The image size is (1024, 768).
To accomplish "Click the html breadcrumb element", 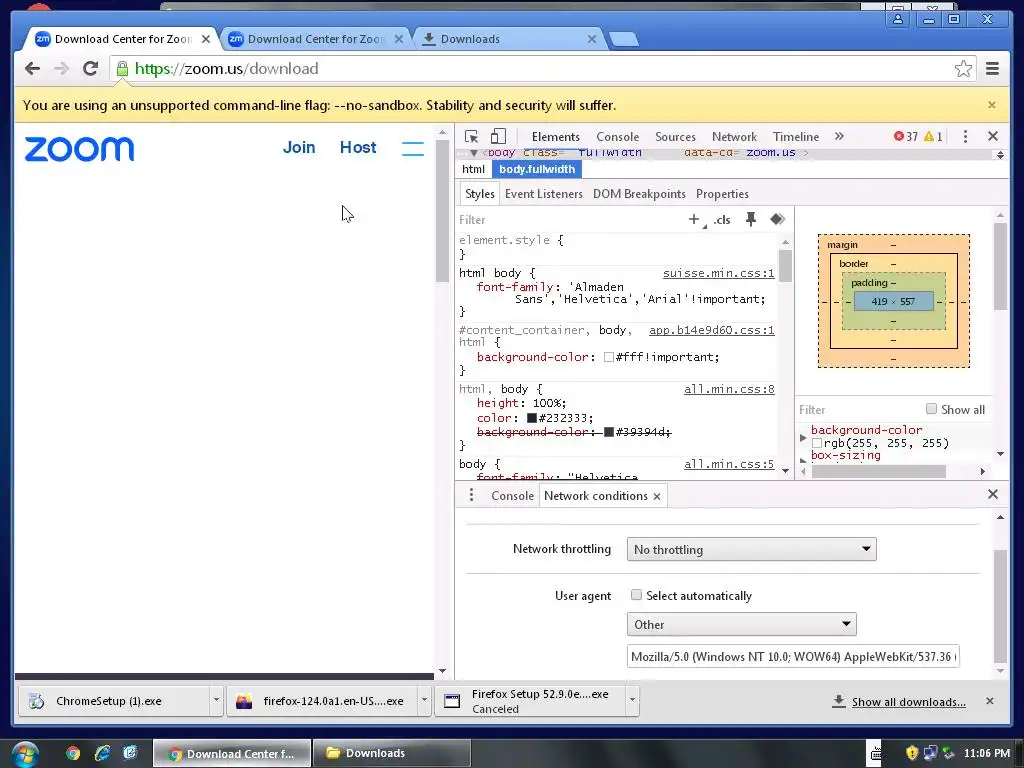I will (473, 169).
